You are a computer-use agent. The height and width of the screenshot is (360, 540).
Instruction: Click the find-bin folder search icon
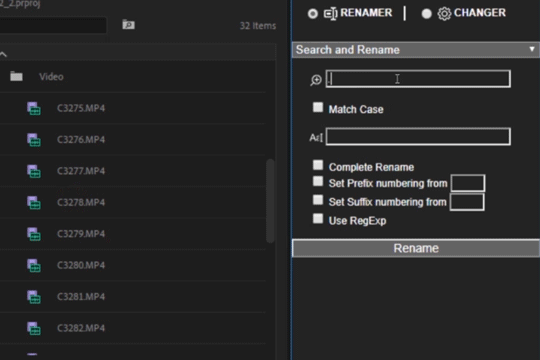(x=128, y=25)
